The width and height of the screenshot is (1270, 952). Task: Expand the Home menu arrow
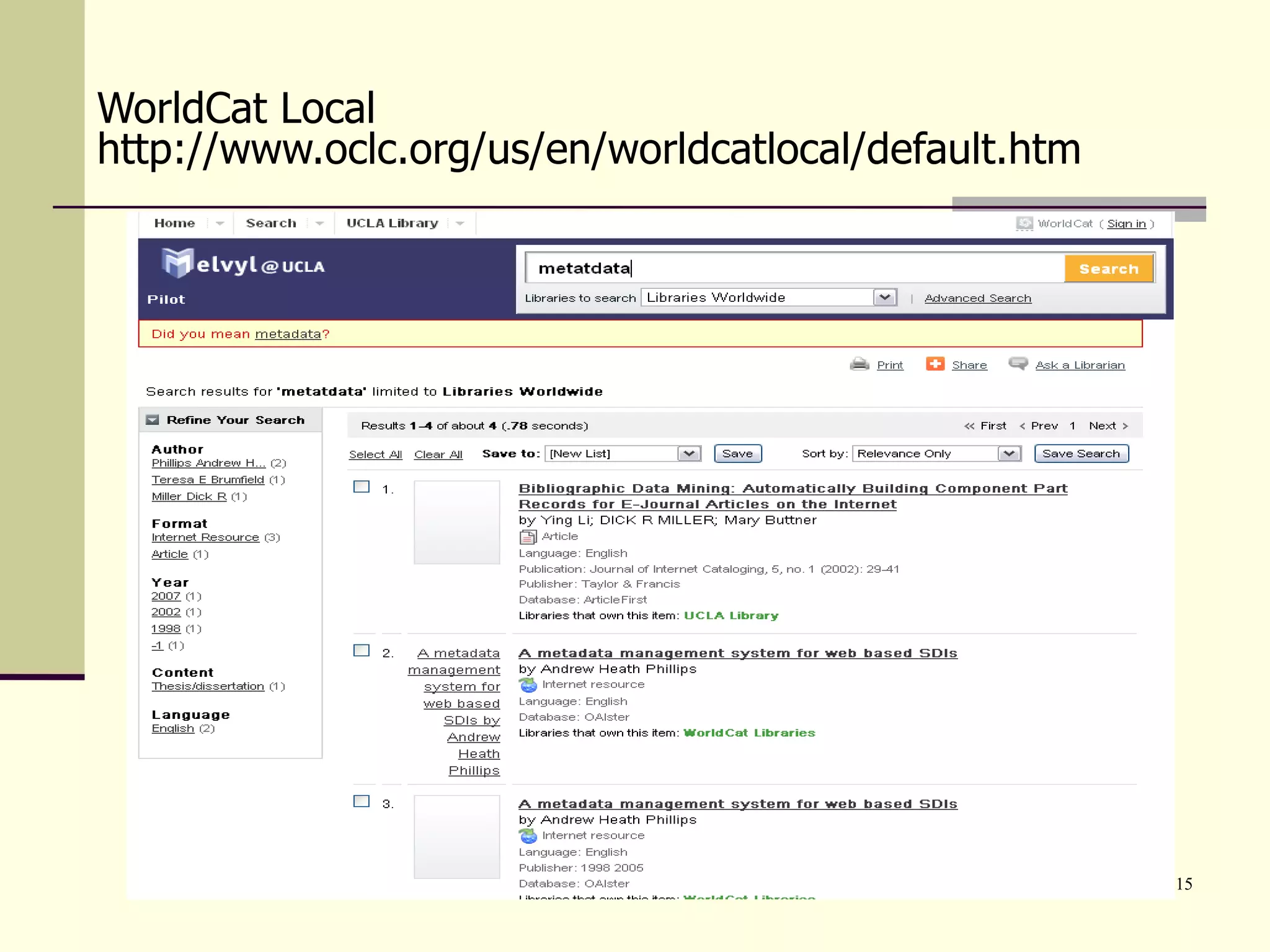220,224
